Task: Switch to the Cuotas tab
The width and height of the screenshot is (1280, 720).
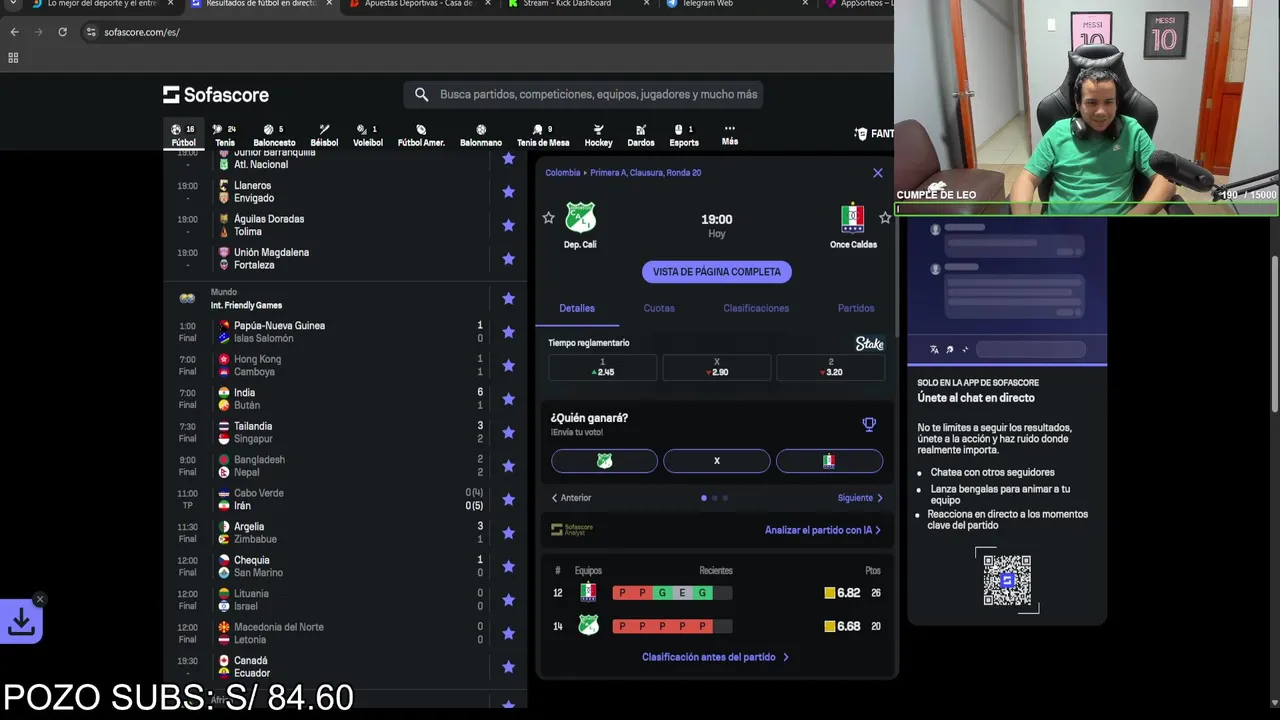Action: pyautogui.click(x=659, y=308)
